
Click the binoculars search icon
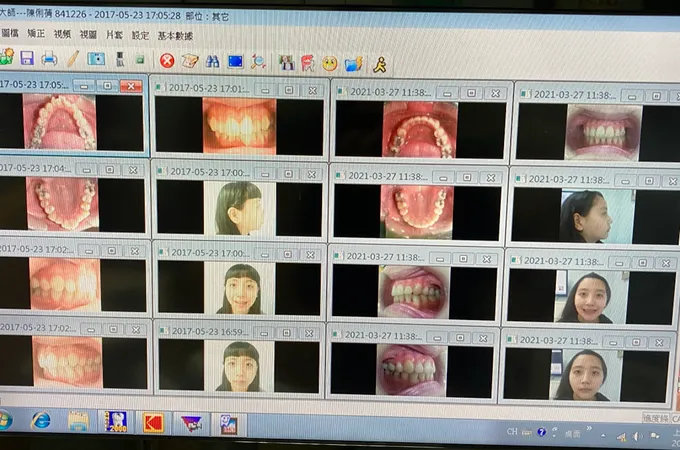click(212, 62)
